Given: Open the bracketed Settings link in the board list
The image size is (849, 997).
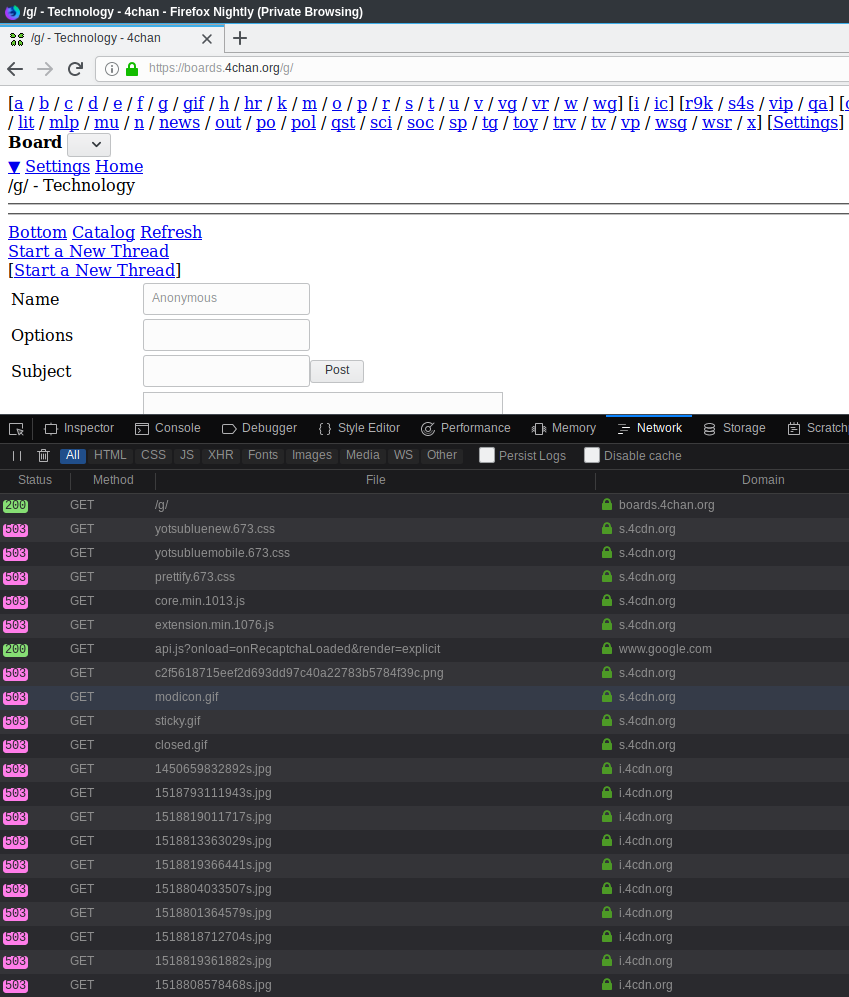Looking at the screenshot, I should (x=805, y=123).
